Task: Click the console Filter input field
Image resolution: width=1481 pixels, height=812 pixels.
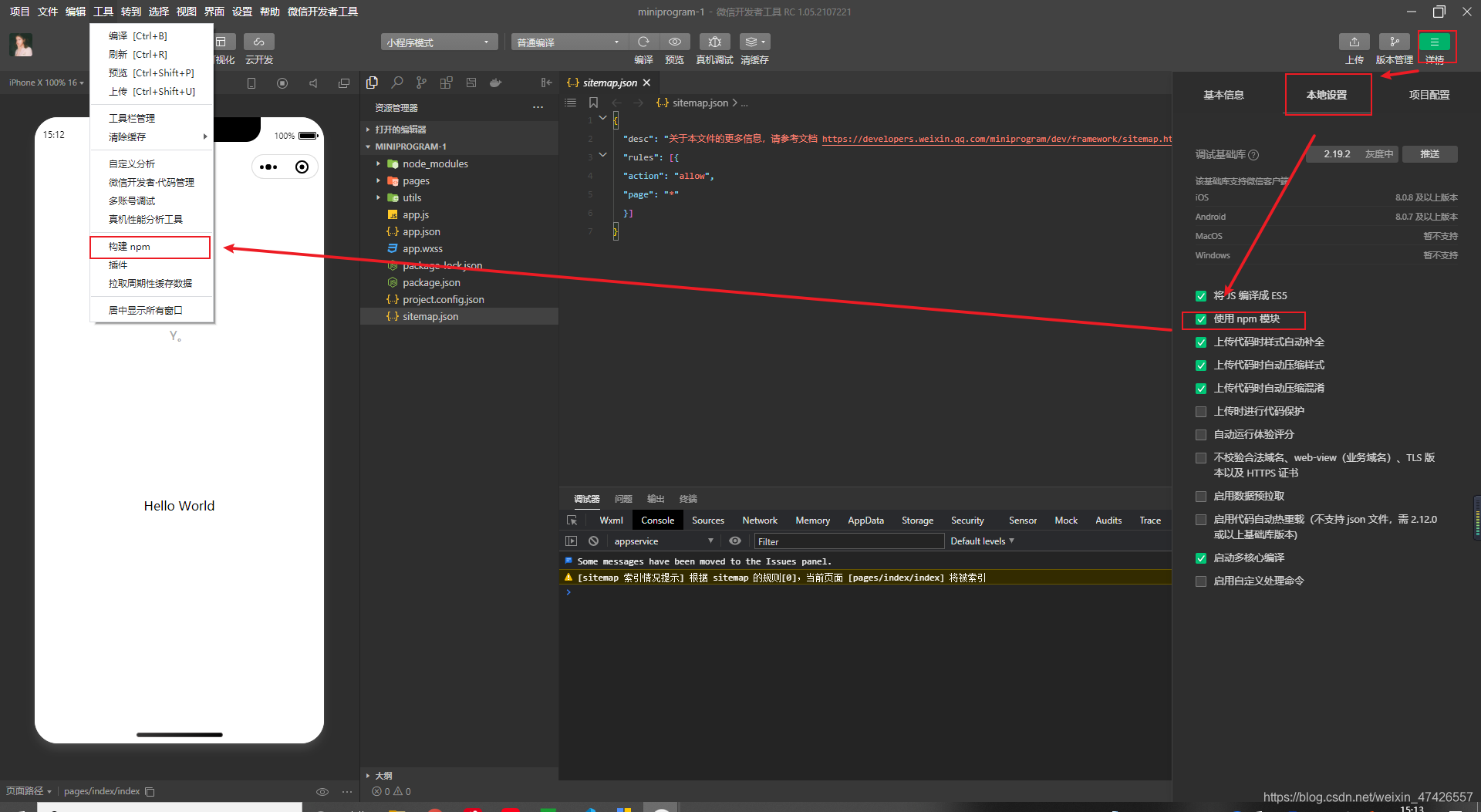Action: click(x=848, y=541)
